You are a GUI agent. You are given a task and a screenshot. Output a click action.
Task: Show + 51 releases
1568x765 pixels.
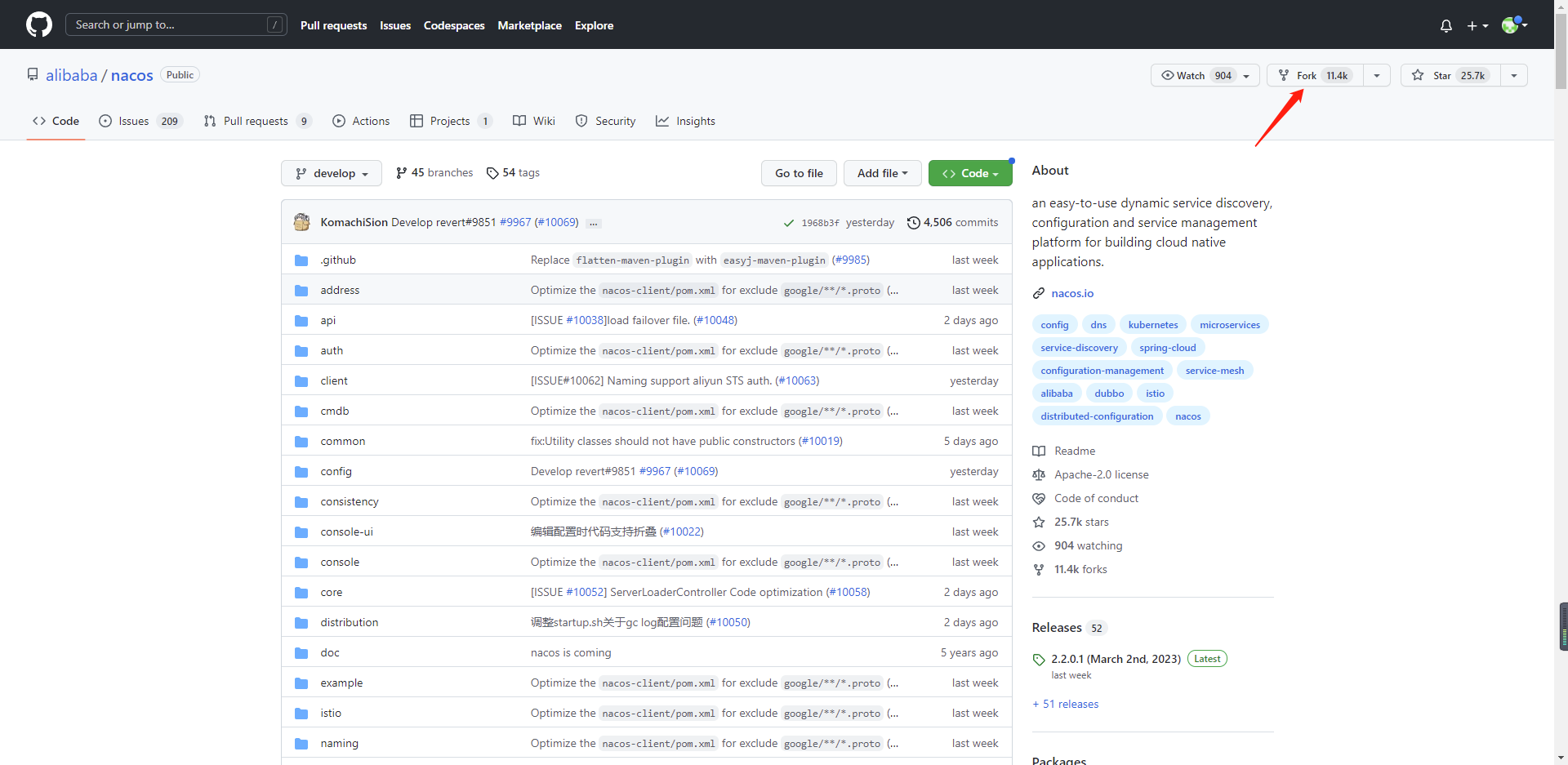[1065, 704]
